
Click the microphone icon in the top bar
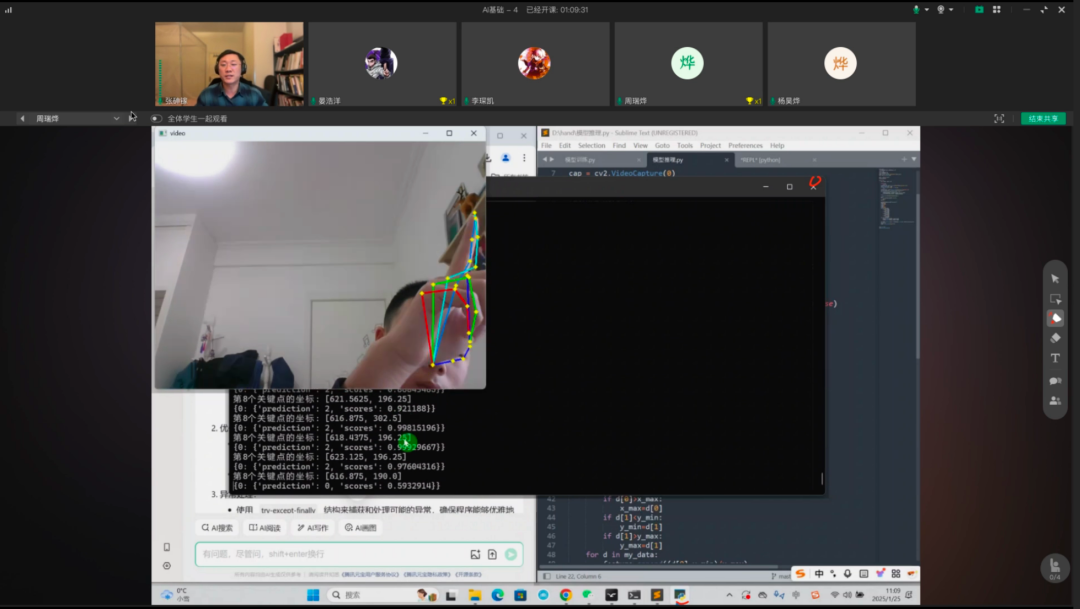point(916,10)
